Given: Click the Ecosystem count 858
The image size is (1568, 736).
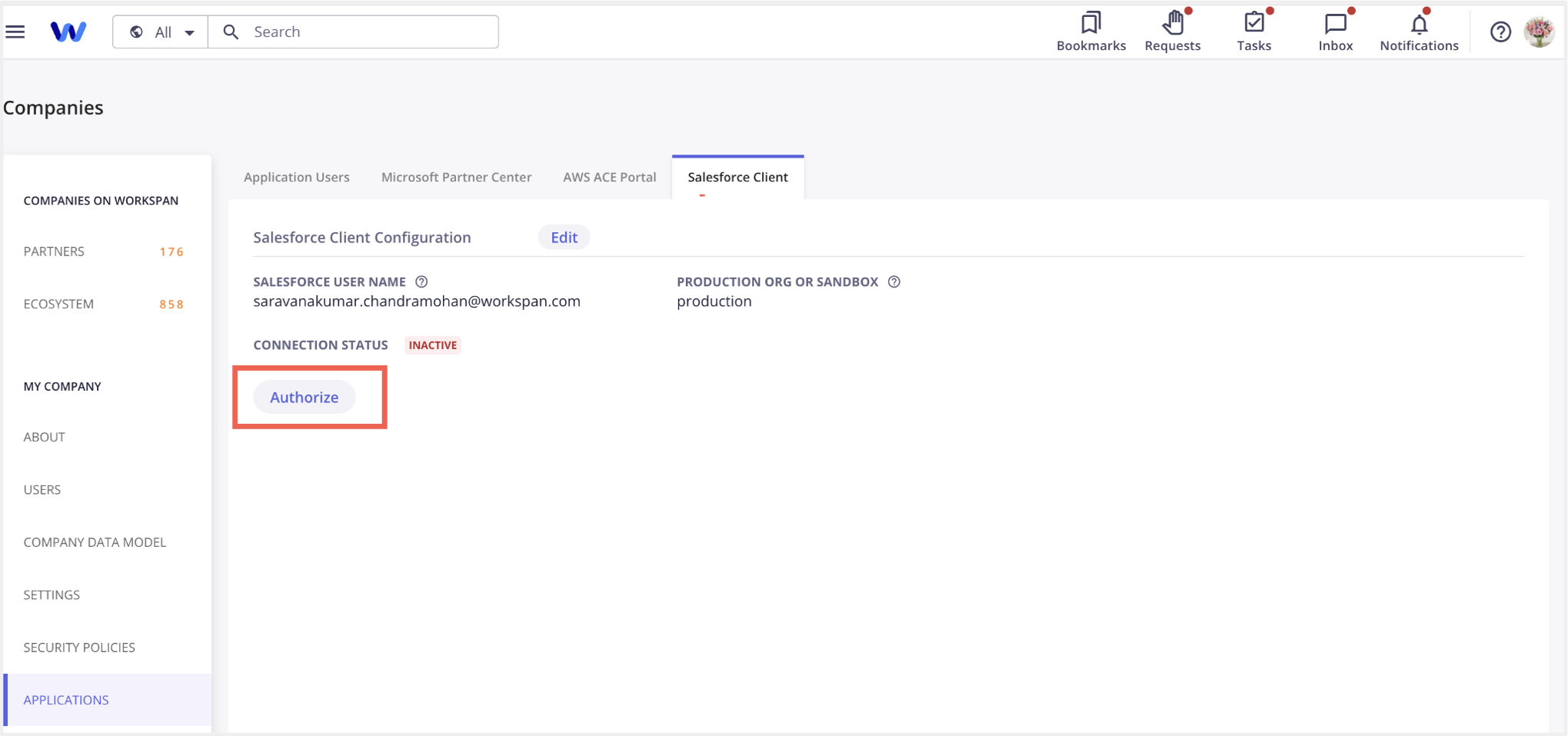Looking at the screenshot, I should (x=171, y=305).
